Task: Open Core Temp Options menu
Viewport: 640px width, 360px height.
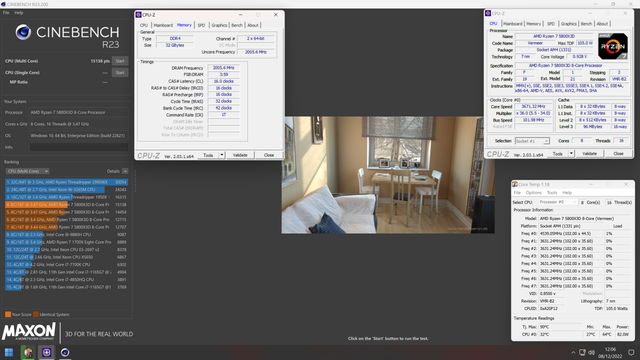Action: (533, 193)
